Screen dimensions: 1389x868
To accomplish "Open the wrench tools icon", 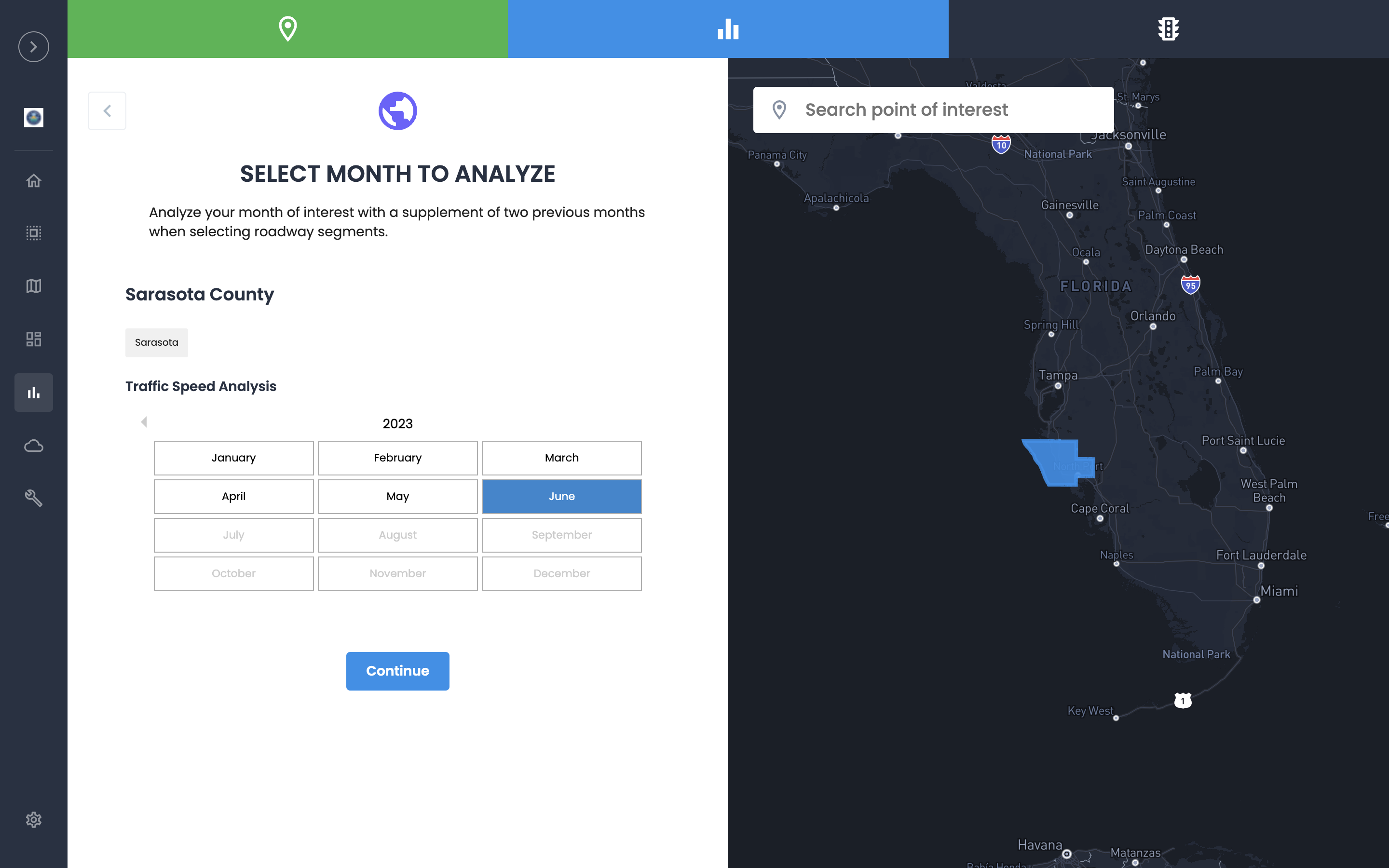I will (x=33, y=498).
